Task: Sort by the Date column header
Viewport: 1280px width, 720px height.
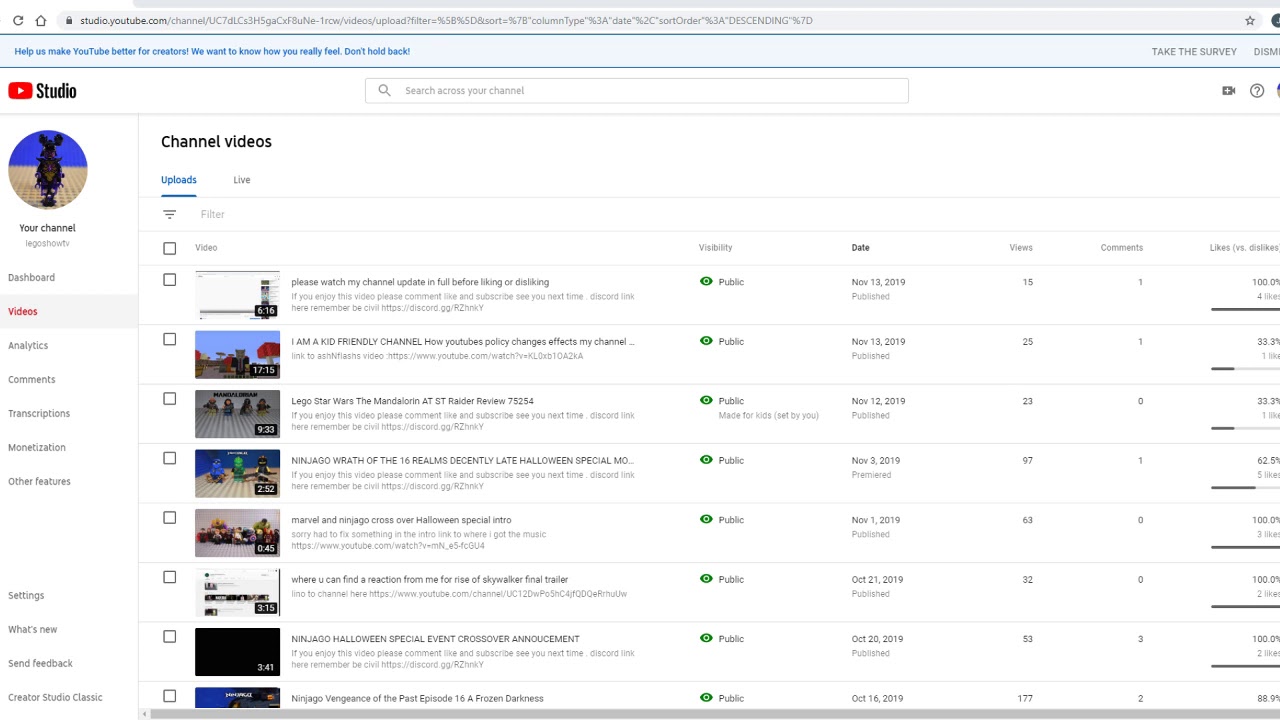Action: 860,248
